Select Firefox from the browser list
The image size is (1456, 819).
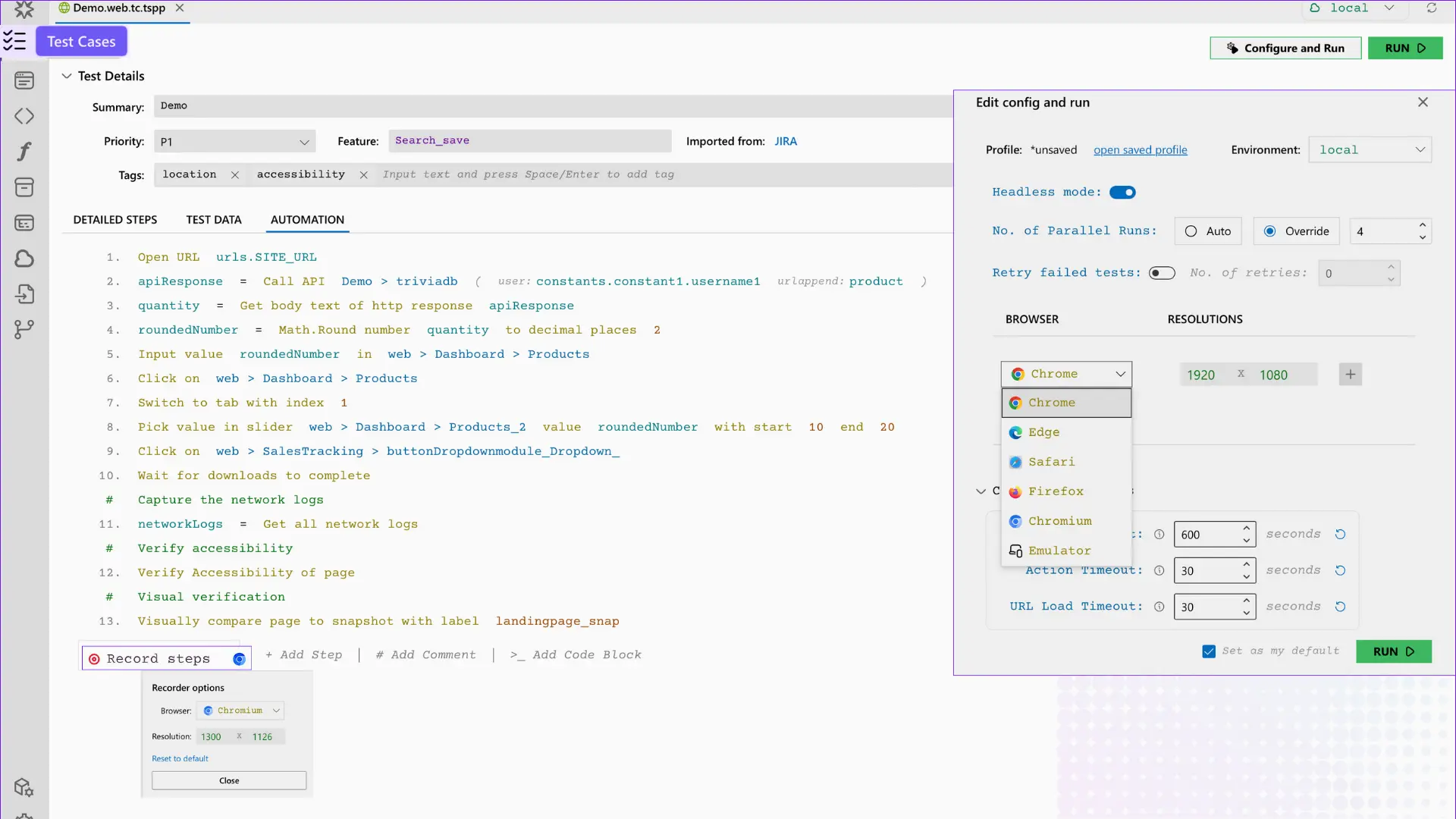(x=1056, y=491)
